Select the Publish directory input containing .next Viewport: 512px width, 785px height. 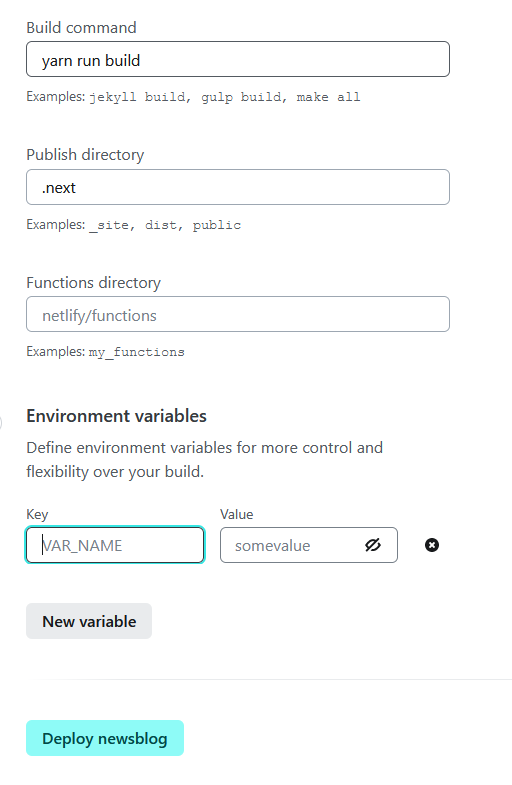point(238,187)
